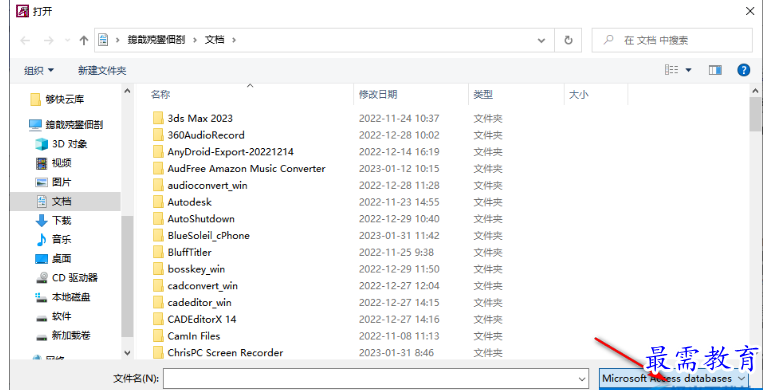Go up one folder level
This screenshot has height=390, width=767.
click(x=84, y=40)
